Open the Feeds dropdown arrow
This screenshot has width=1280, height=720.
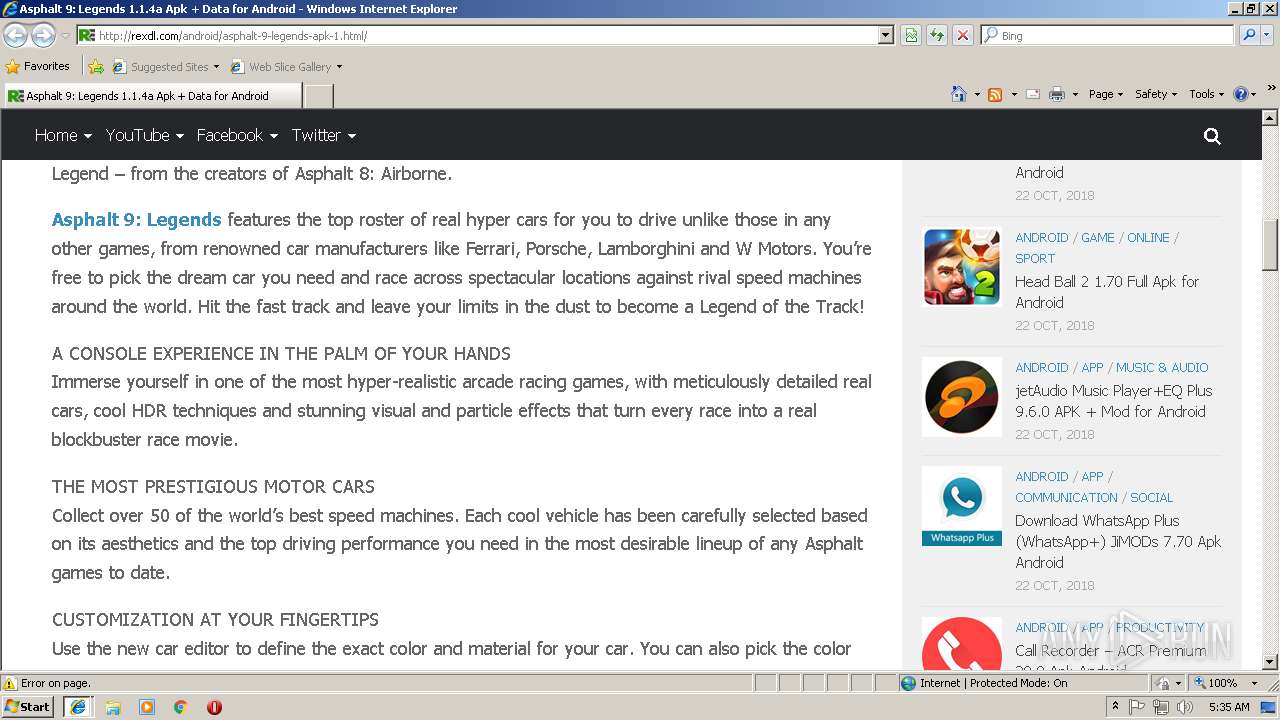[x=1013, y=95]
